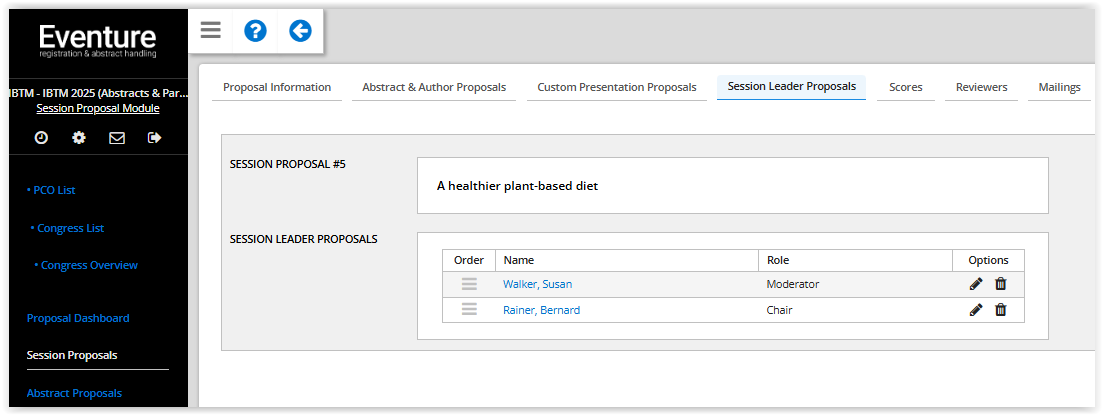Viewport: 1103px width, 415px height.
Task: Switch to the Proposal Information tab
Action: coord(277,87)
